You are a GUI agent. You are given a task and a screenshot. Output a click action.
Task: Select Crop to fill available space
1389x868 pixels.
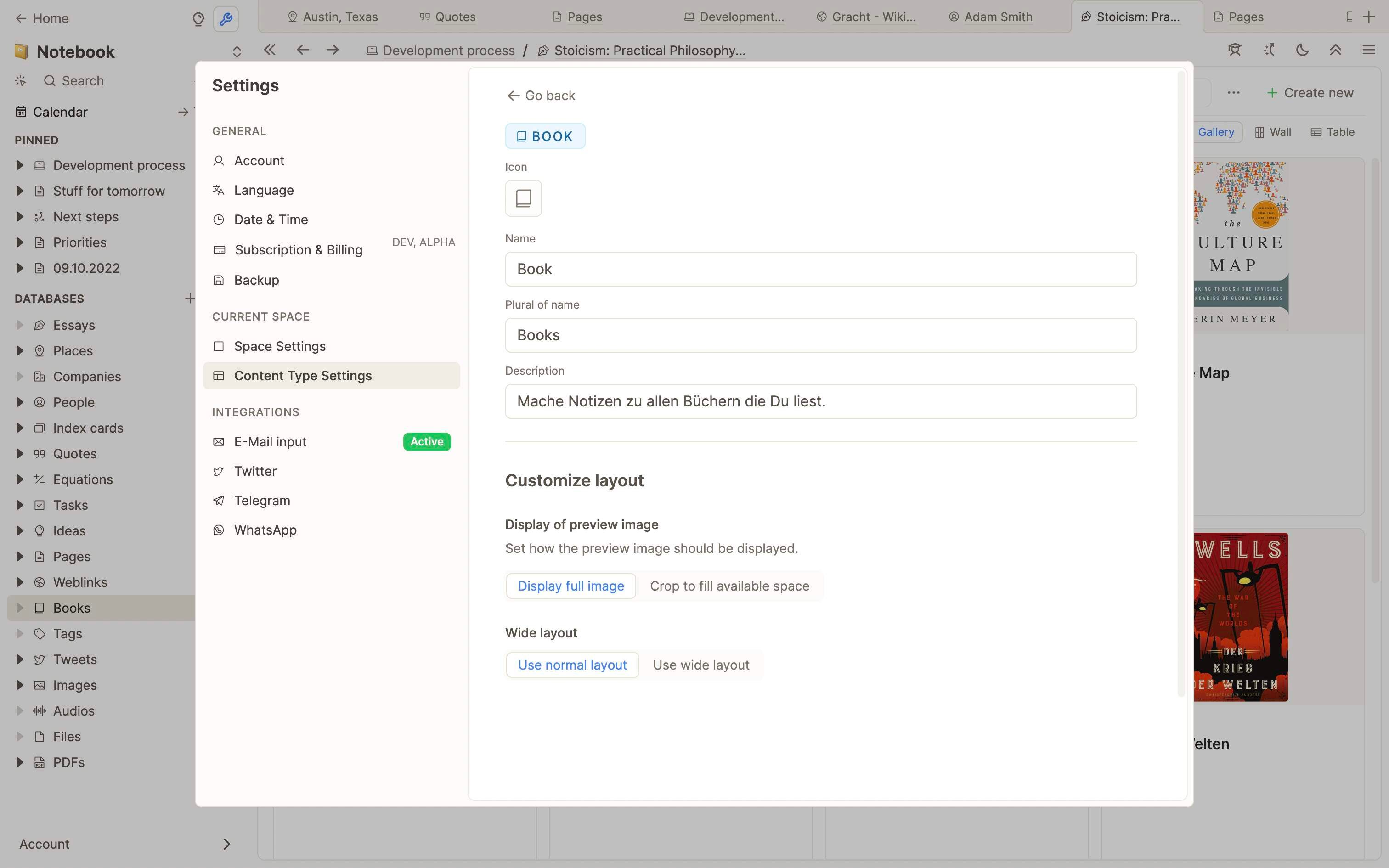click(729, 586)
